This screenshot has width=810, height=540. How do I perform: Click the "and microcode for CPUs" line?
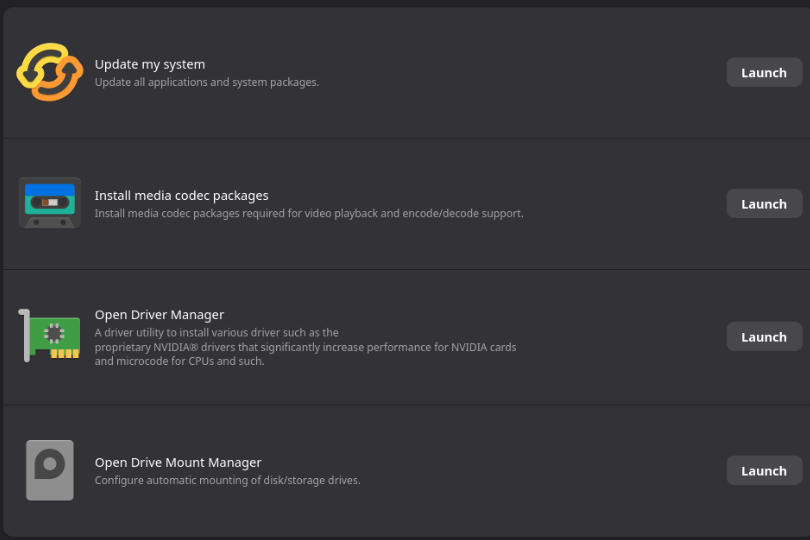(x=179, y=361)
